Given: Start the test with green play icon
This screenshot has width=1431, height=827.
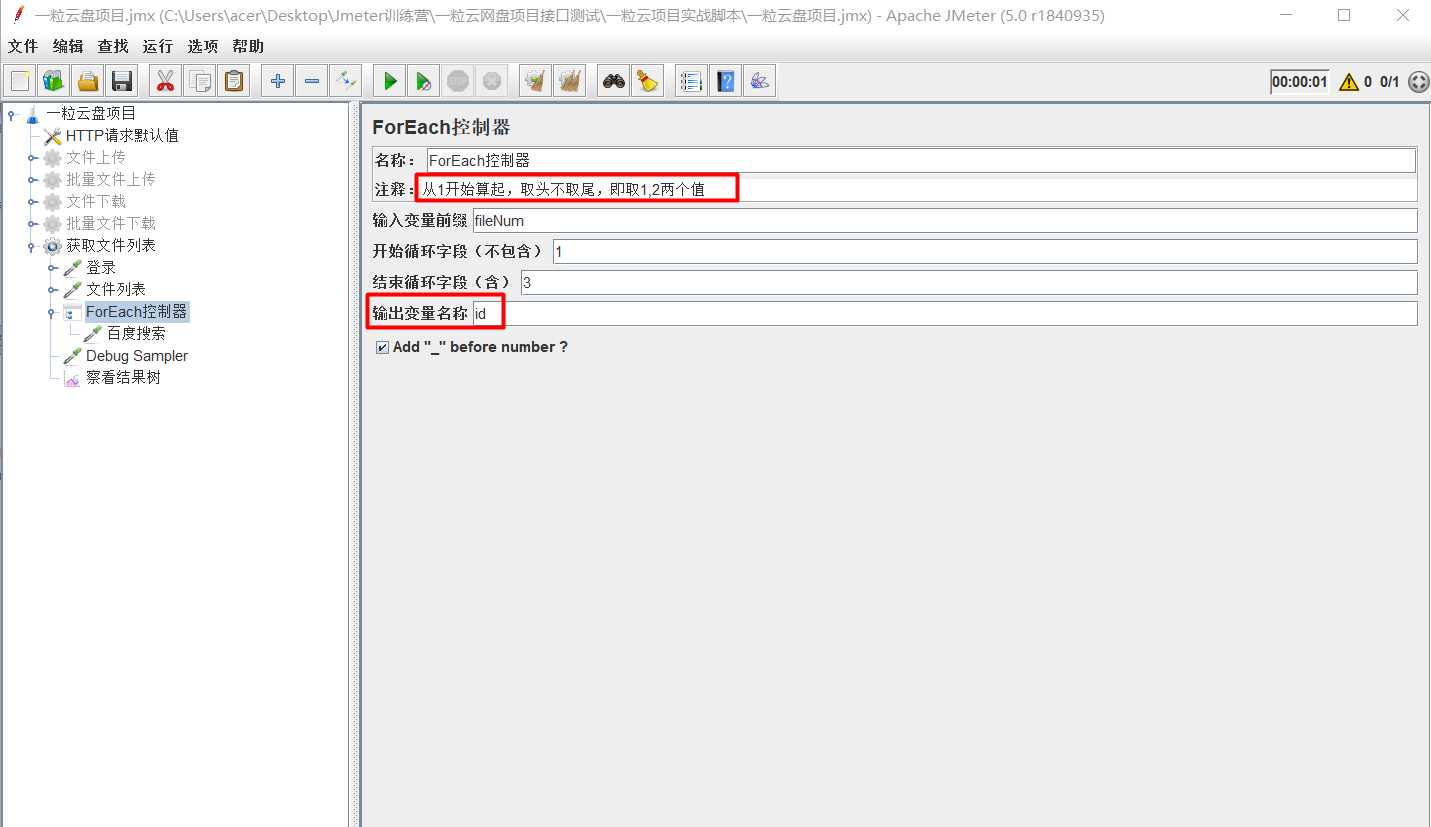Looking at the screenshot, I should (390, 81).
